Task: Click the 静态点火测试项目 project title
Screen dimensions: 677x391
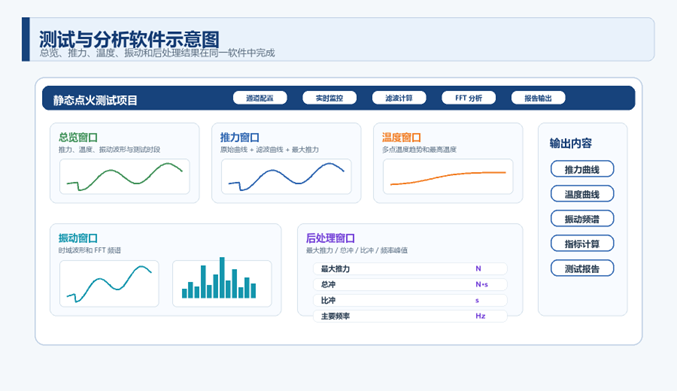Action: pos(95,100)
